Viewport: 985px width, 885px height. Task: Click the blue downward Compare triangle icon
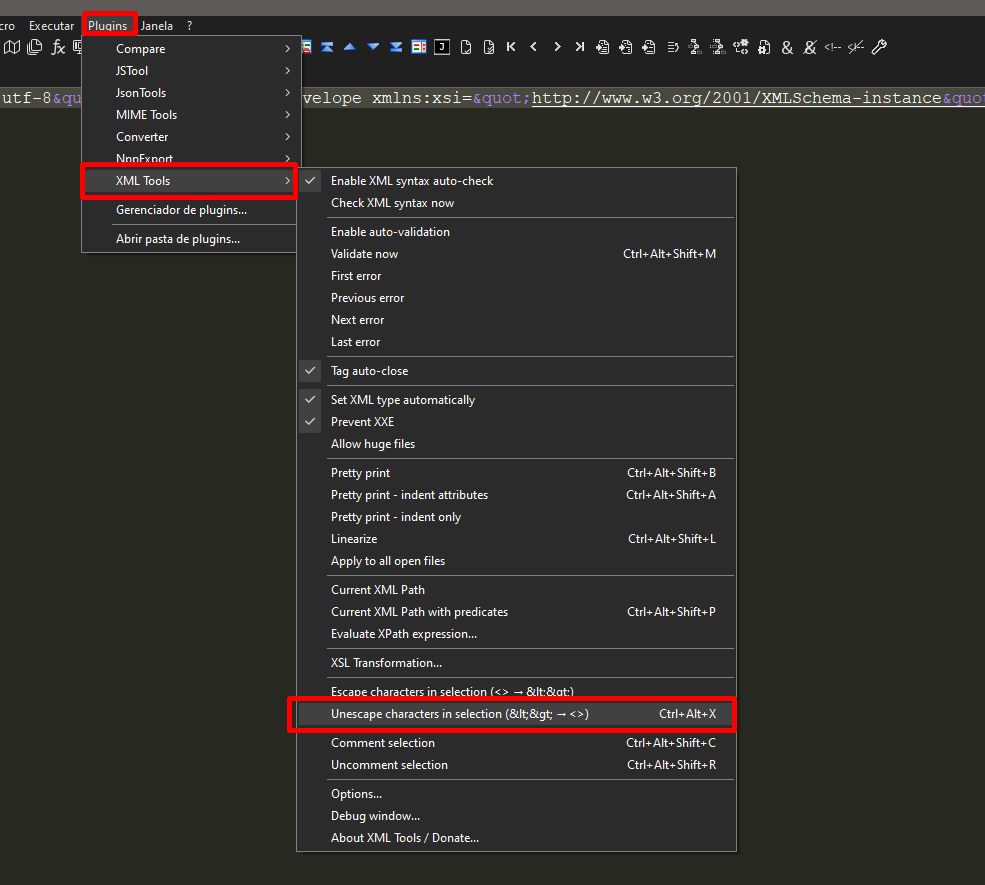(x=372, y=46)
